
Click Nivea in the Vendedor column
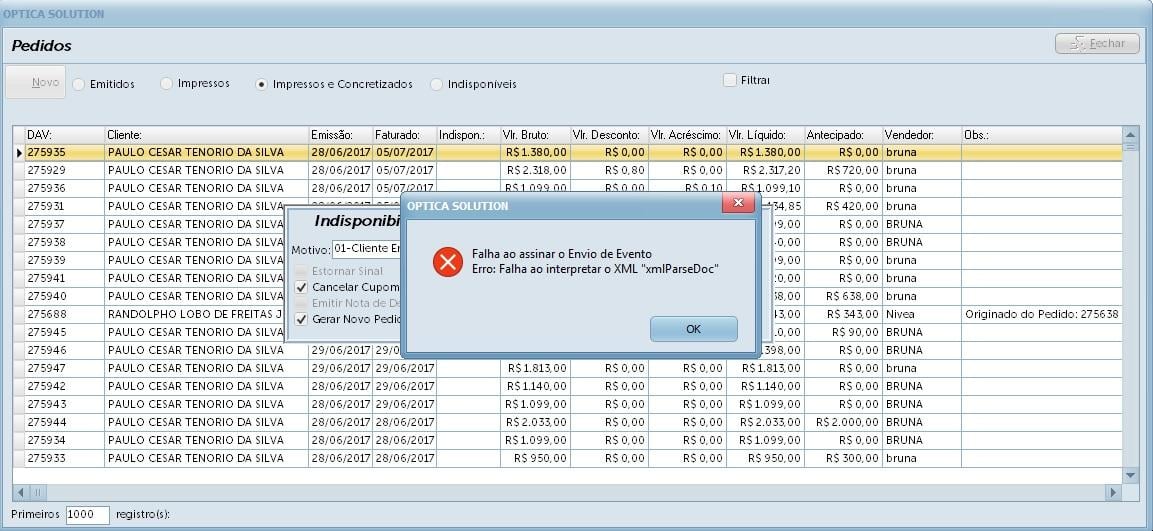pos(900,314)
